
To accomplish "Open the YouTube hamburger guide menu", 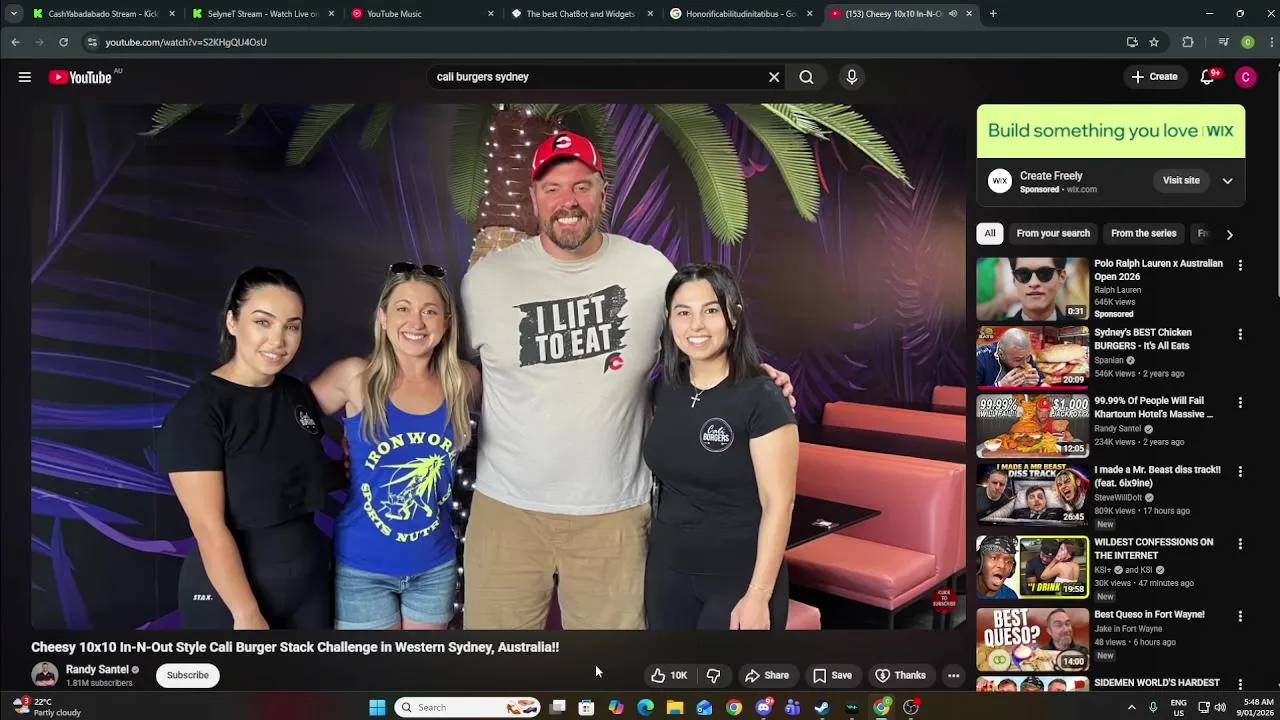I will click(24, 77).
